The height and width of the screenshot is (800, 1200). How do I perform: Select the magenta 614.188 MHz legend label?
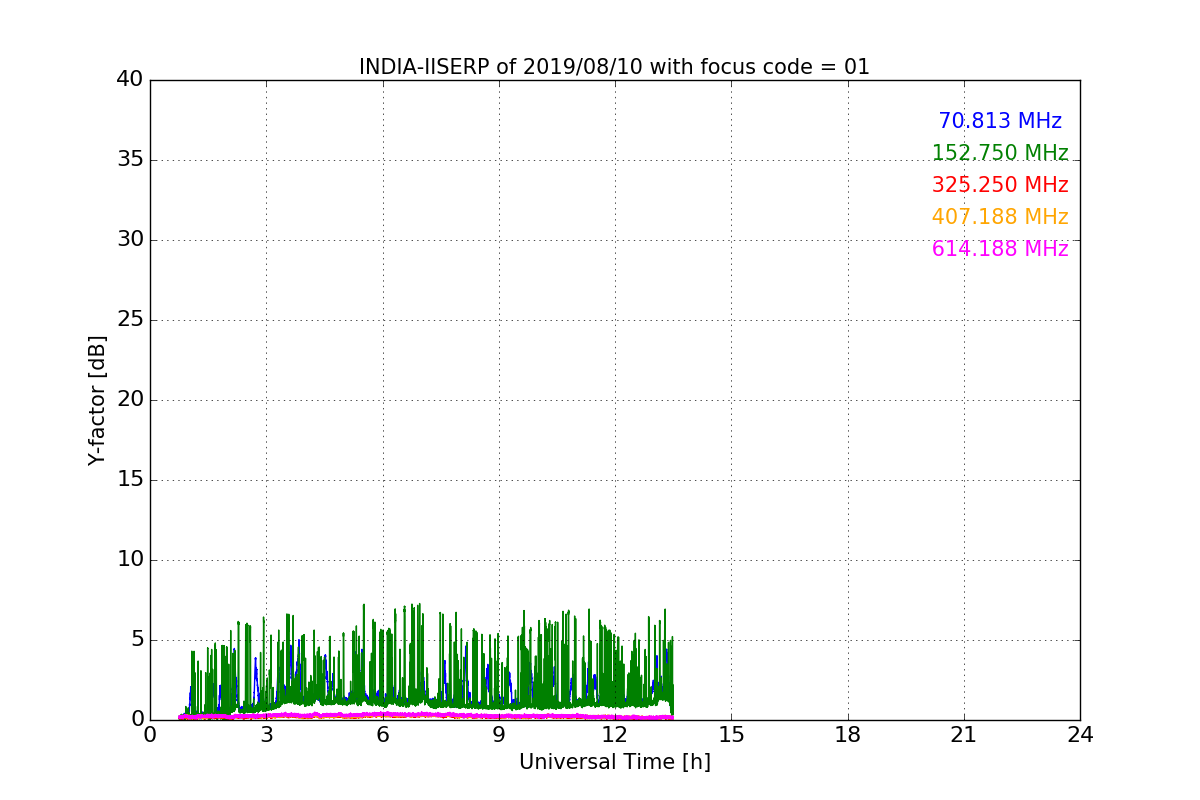coord(1000,249)
